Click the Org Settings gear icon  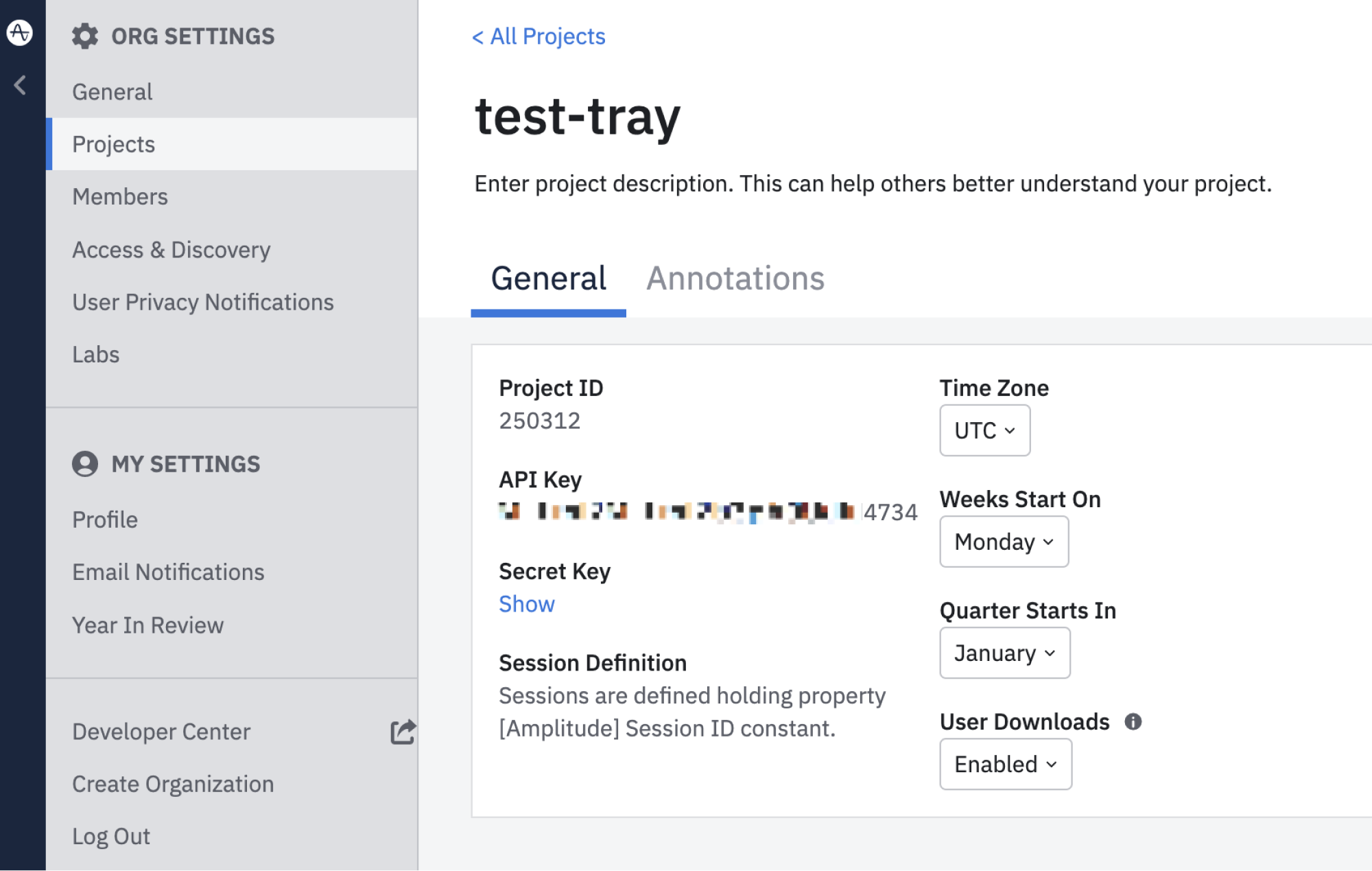85,36
